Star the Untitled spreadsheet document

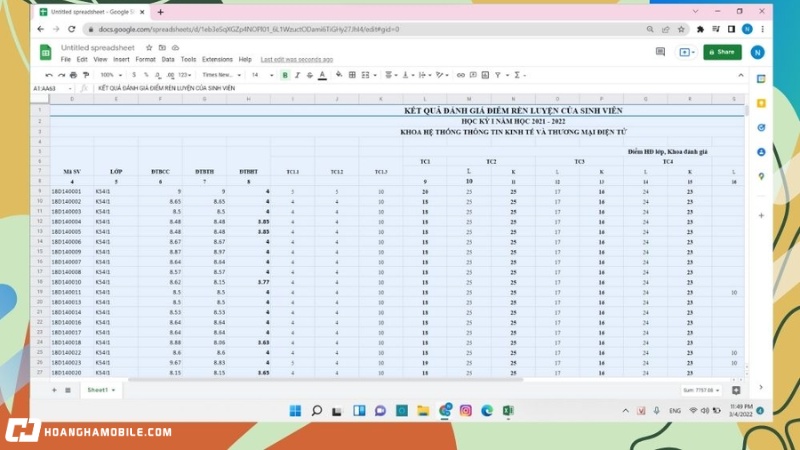(149, 47)
